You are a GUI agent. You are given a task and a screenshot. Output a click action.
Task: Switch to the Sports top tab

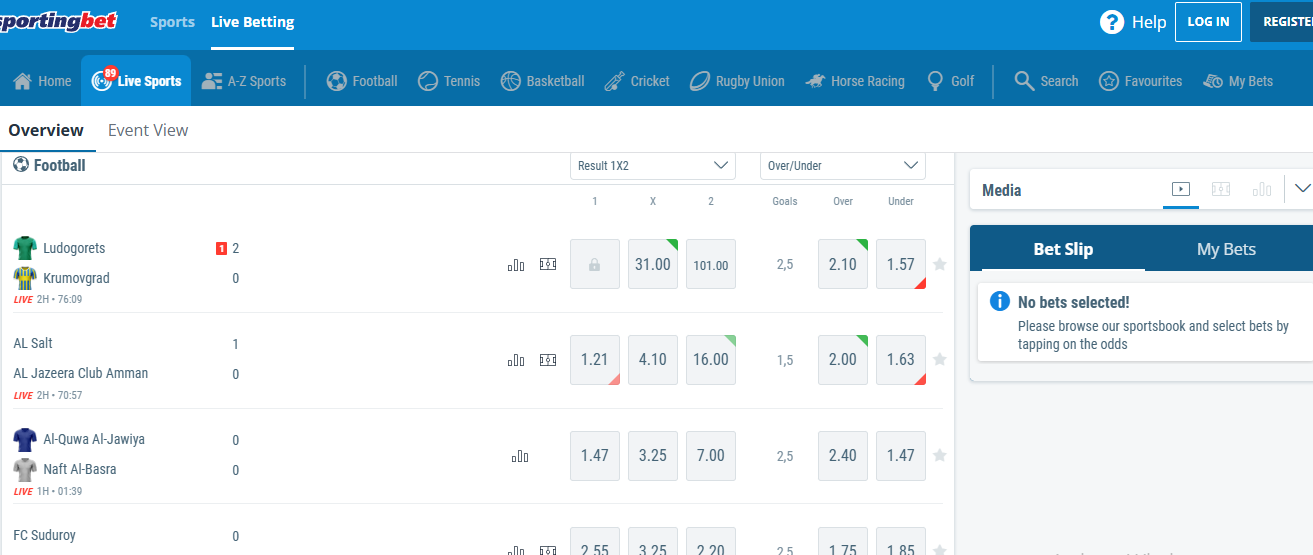click(x=172, y=22)
